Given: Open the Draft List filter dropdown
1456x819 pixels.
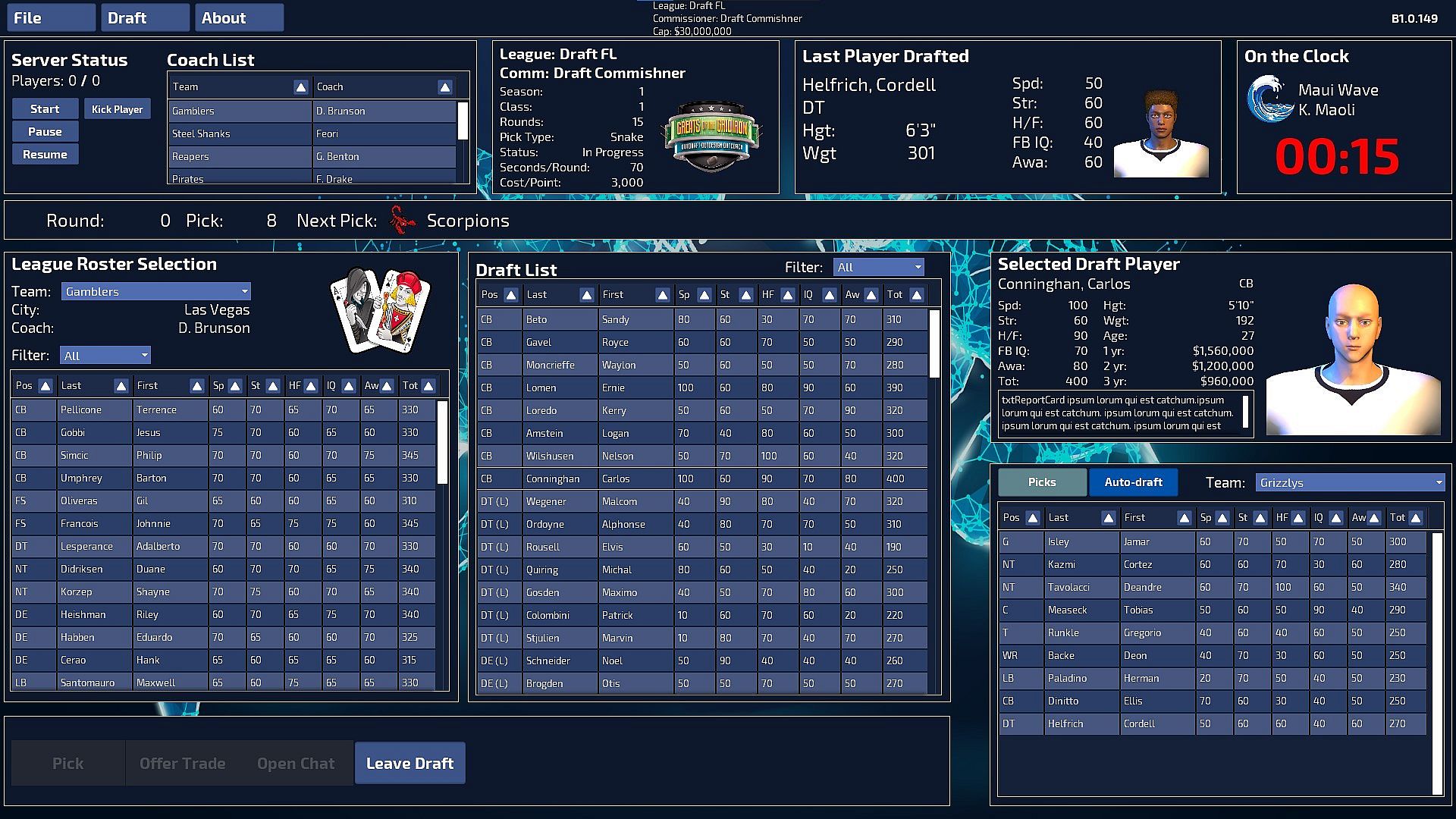Looking at the screenshot, I should [878, 268].
